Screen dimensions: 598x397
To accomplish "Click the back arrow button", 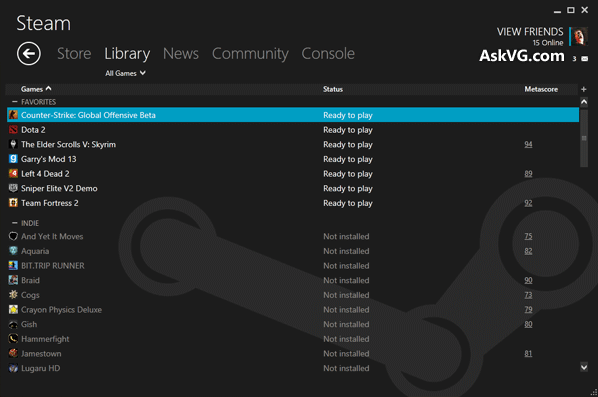I will coord(29,53).
